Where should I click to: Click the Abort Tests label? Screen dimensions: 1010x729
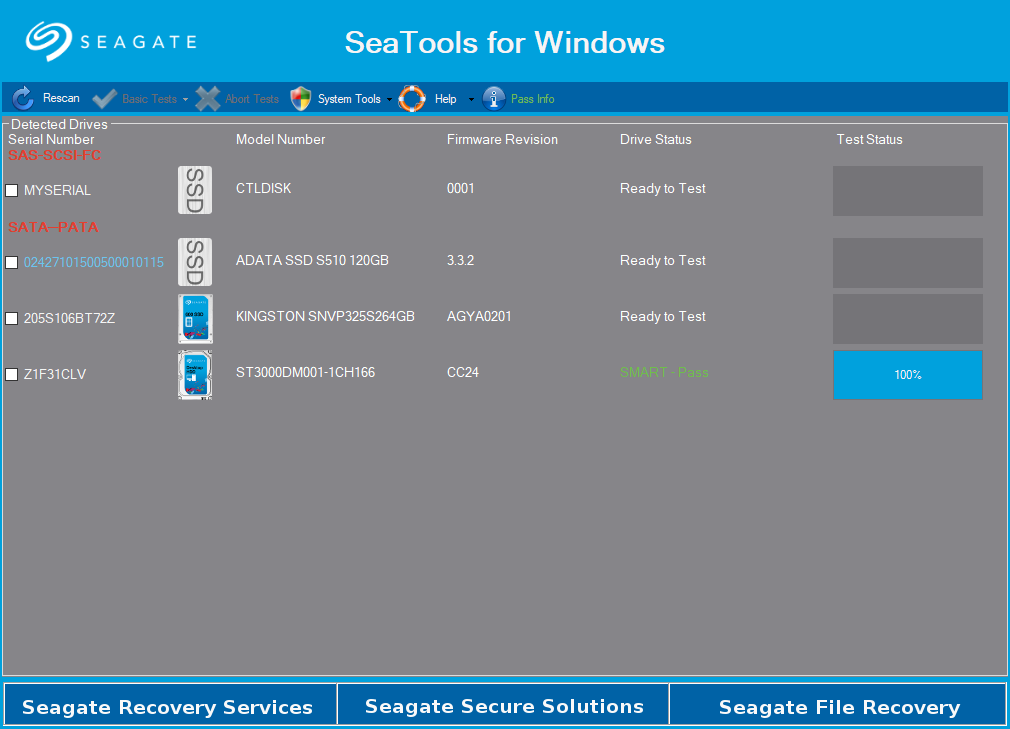coord(252,99)
